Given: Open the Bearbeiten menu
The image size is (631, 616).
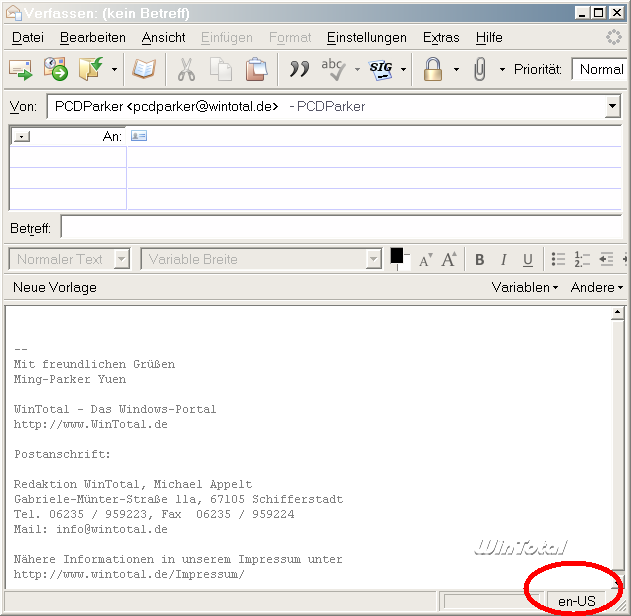Looking at the screenshot, I should 93,37.
